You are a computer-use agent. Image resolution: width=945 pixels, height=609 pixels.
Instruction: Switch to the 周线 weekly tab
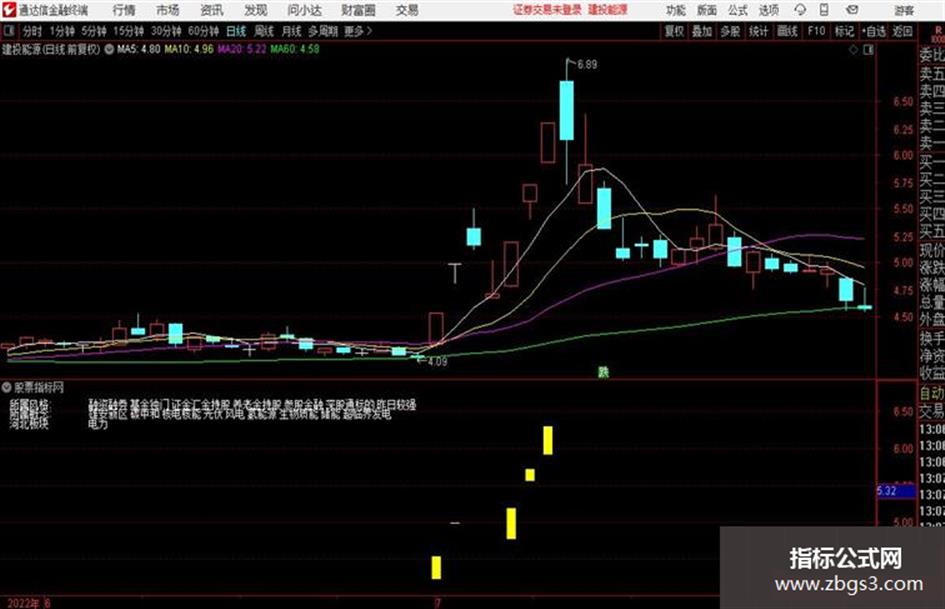point(264,31)
